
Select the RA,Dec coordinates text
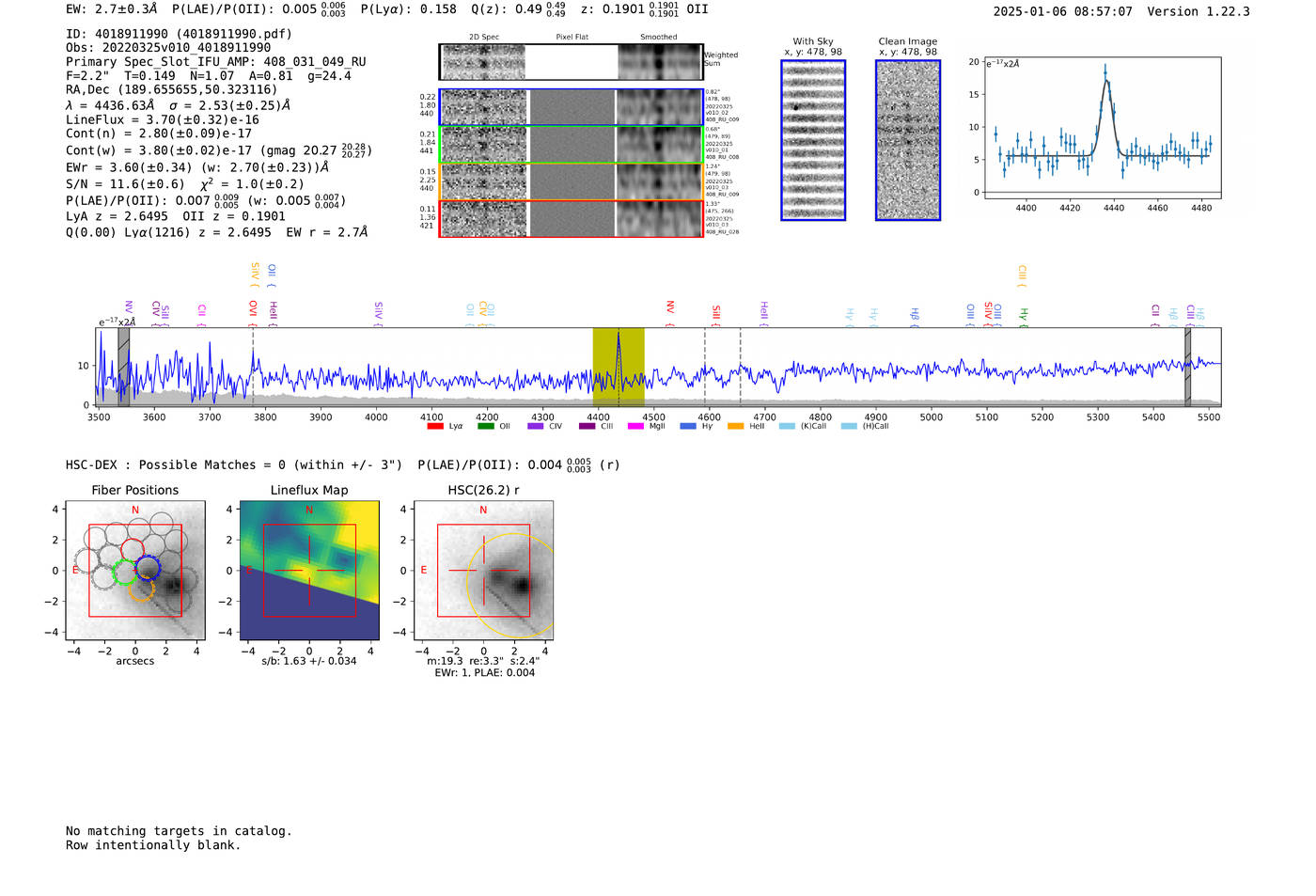172,89
